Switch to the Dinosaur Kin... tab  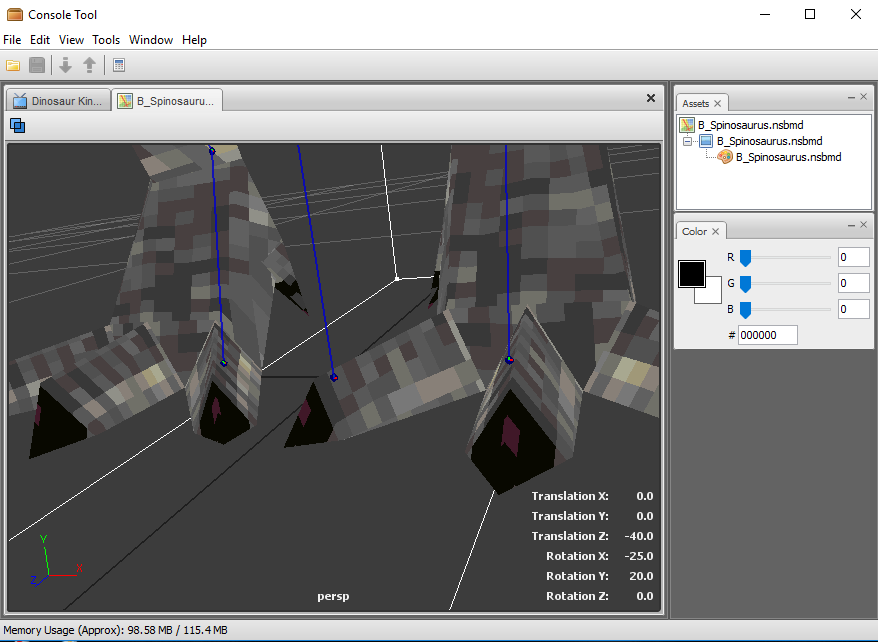pyautogui.click(x=59, y=101)
